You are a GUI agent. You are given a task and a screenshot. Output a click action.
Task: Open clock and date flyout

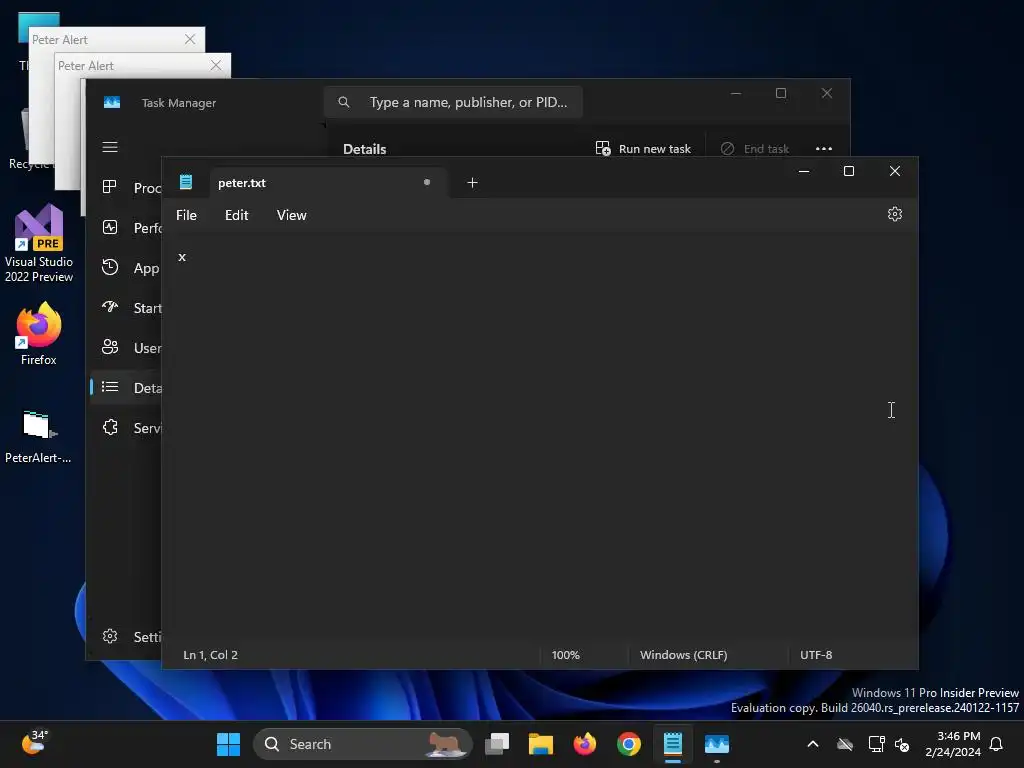[953, 744]
